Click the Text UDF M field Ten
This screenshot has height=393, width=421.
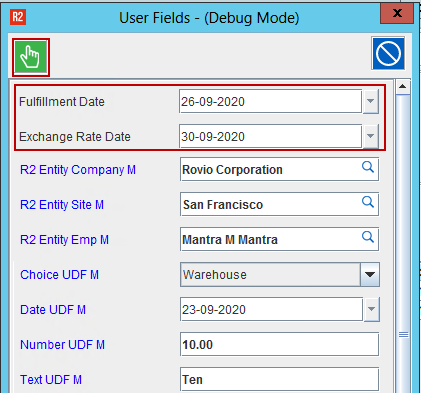point(279,379)
